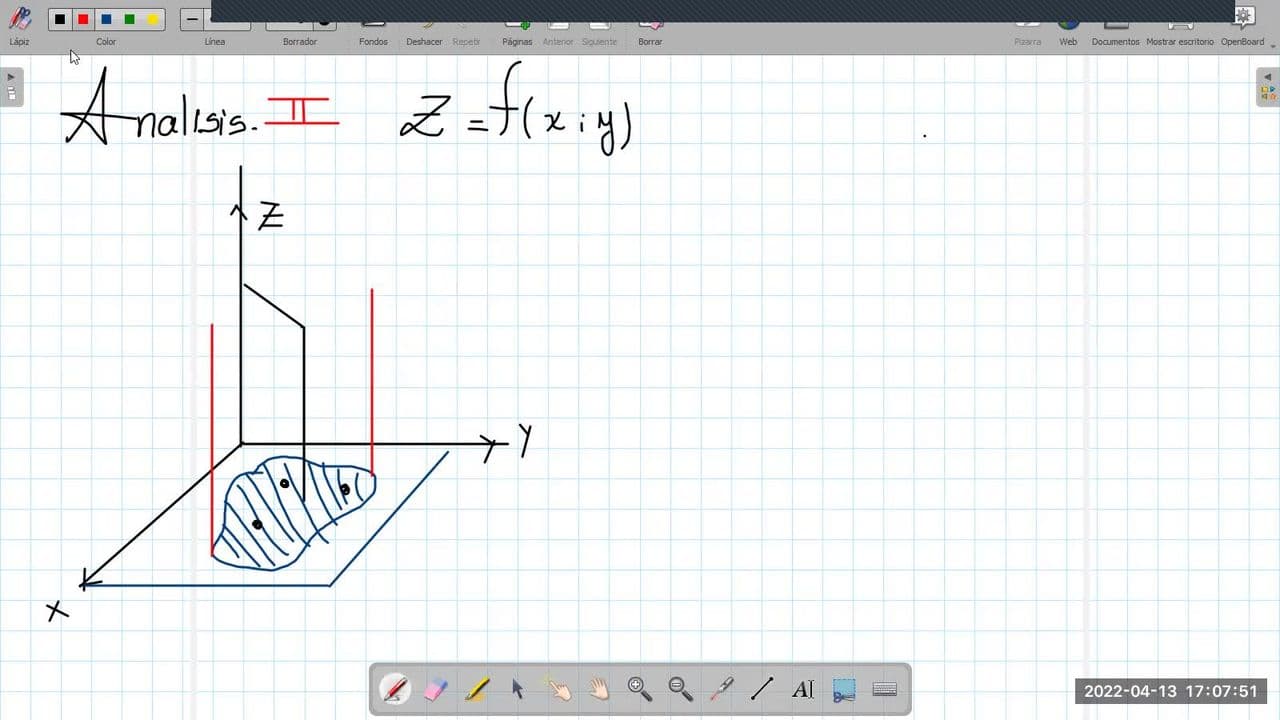
Task: Activate the arrow Selector tool
Action: coord(517,689)
